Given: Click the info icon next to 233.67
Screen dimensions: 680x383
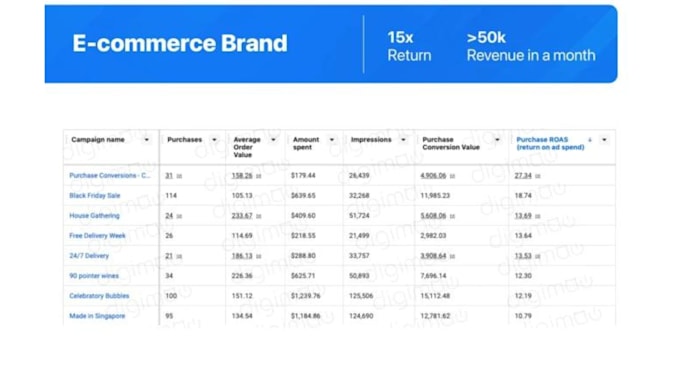Looking at the screenshot, I should [258, 216].
